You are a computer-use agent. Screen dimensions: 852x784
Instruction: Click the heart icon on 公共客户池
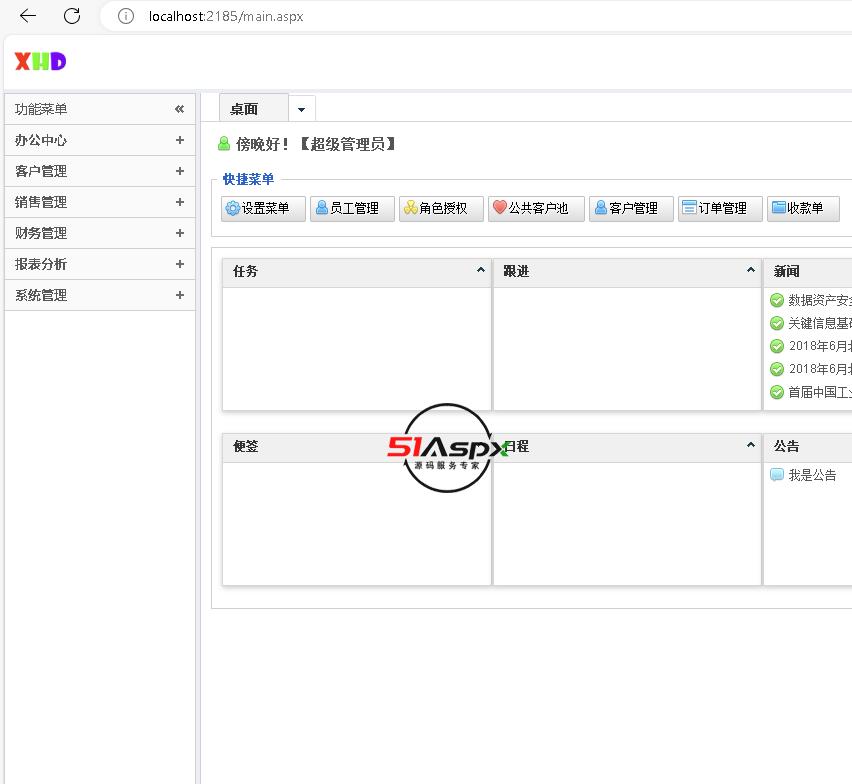(499, 208)
